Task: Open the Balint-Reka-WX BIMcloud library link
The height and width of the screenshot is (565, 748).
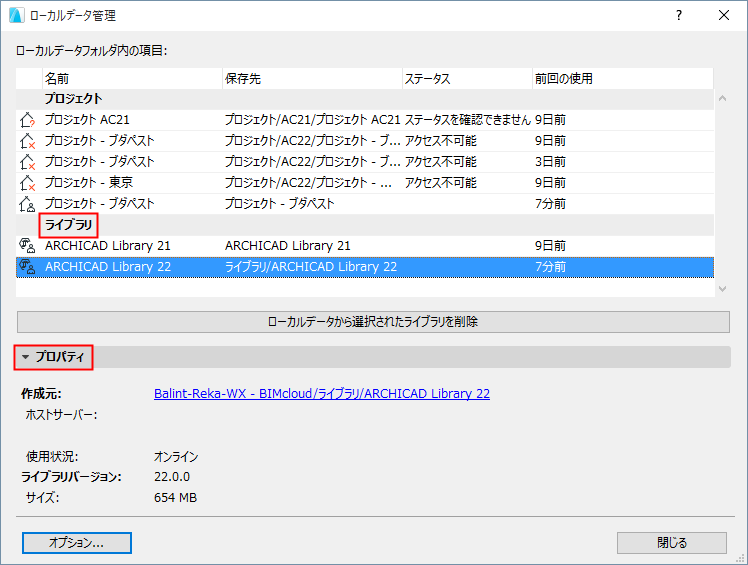Action: (x=322, y=394)
